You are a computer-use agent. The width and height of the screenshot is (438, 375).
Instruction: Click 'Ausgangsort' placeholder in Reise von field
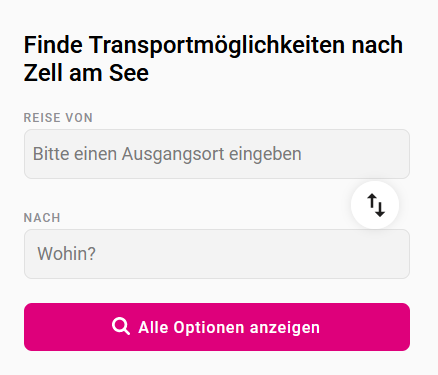(173, 155)
